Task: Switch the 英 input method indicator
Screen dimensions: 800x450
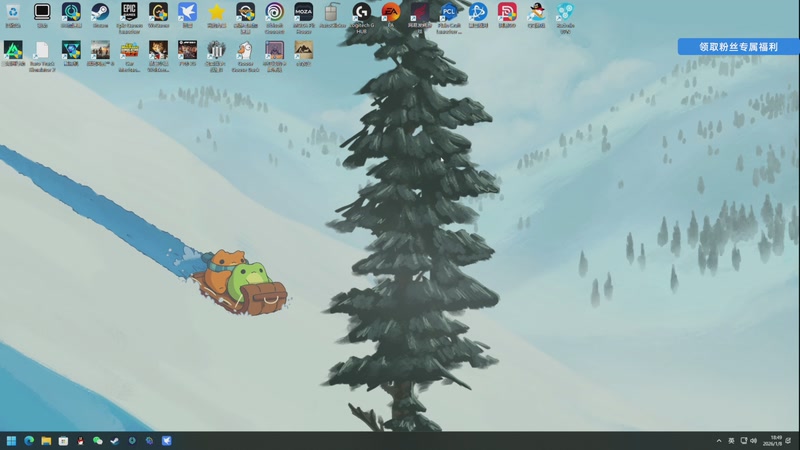Action: pyautogui.click(x=731, y=441)
